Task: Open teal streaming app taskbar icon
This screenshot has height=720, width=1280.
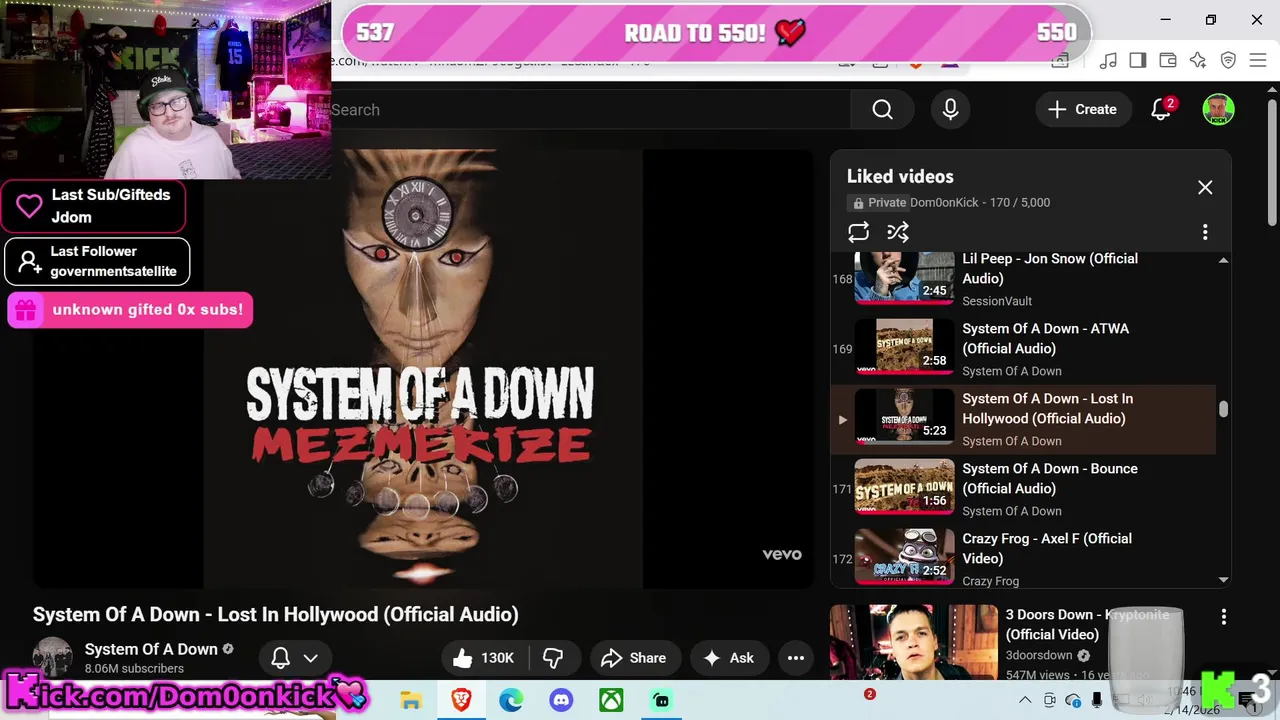Action: coord(661,700)
